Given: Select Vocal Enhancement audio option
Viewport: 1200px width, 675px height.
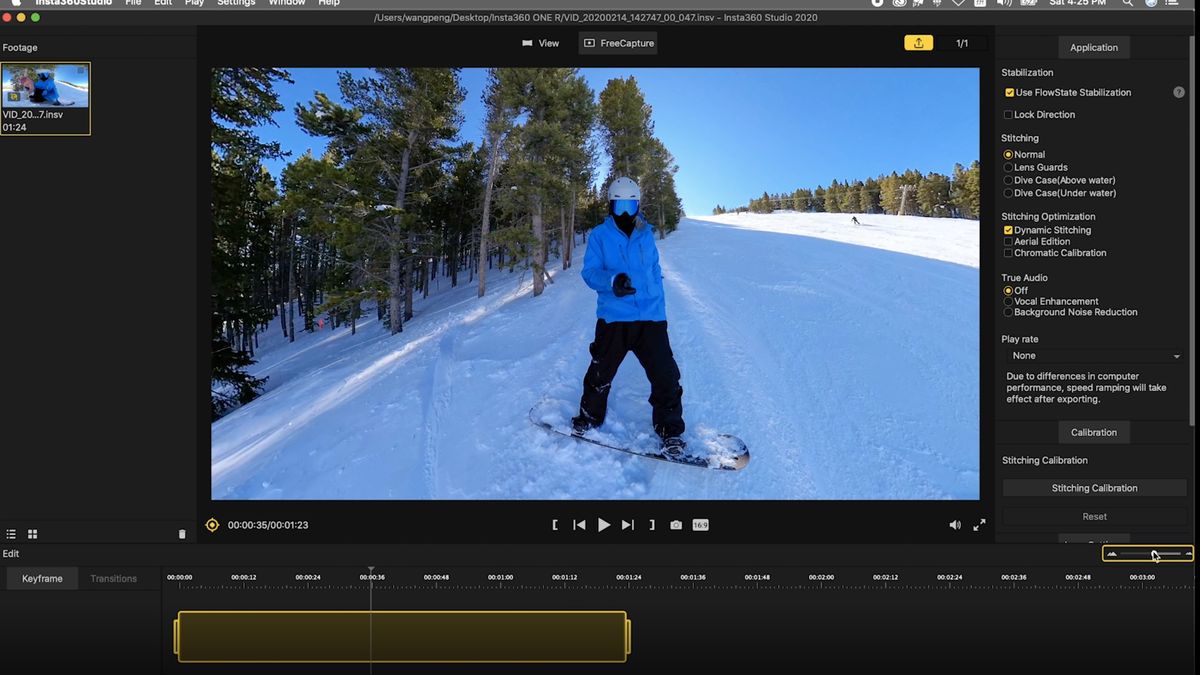Looking at the screenshot, I should pyautogui.click(x=1008, y=301).
